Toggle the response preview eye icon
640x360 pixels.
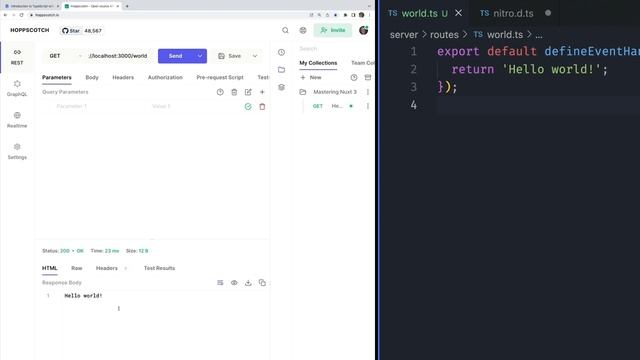tap(234, 283)
